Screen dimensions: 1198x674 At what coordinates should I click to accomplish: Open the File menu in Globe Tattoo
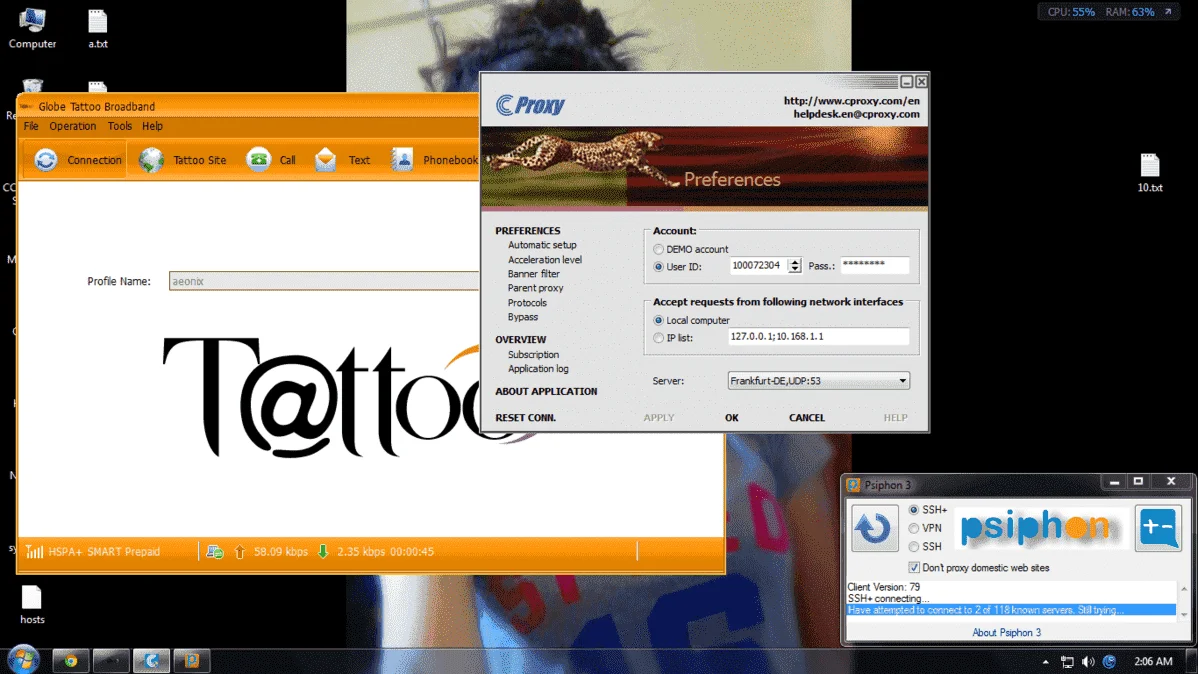click(31, 126)
